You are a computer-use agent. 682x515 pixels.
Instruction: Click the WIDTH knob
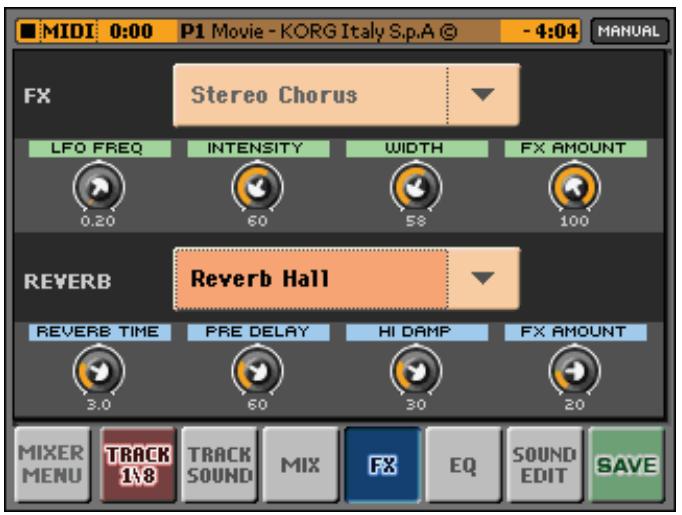coord(416,187)
